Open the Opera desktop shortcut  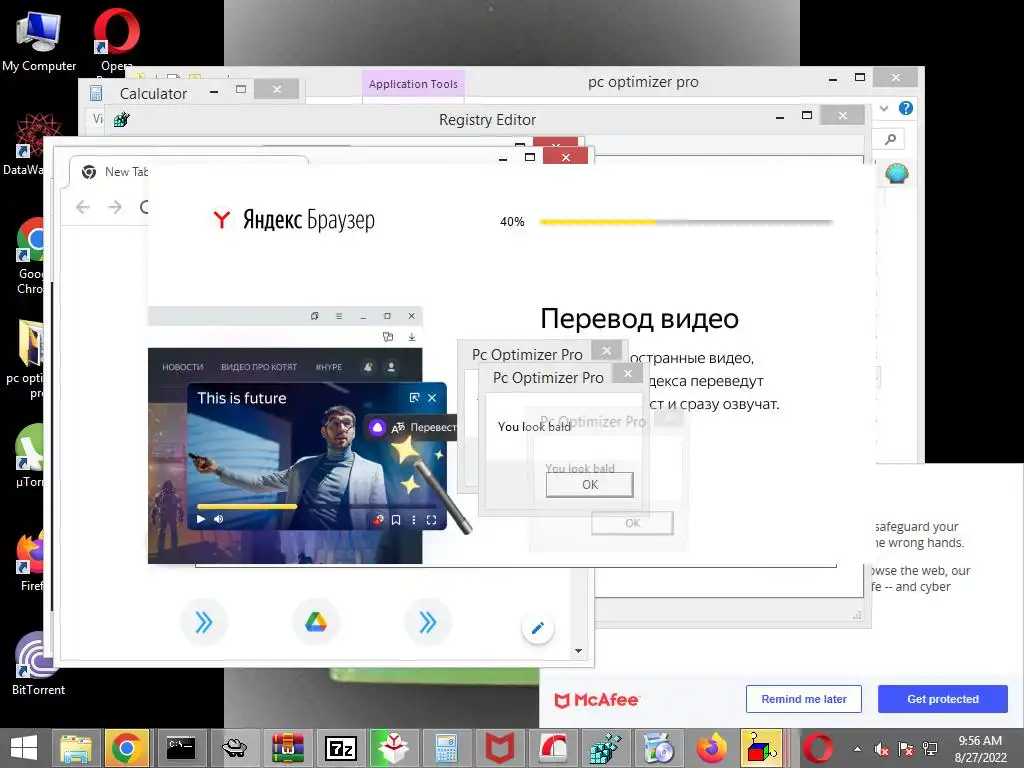(x=117, y=39)
